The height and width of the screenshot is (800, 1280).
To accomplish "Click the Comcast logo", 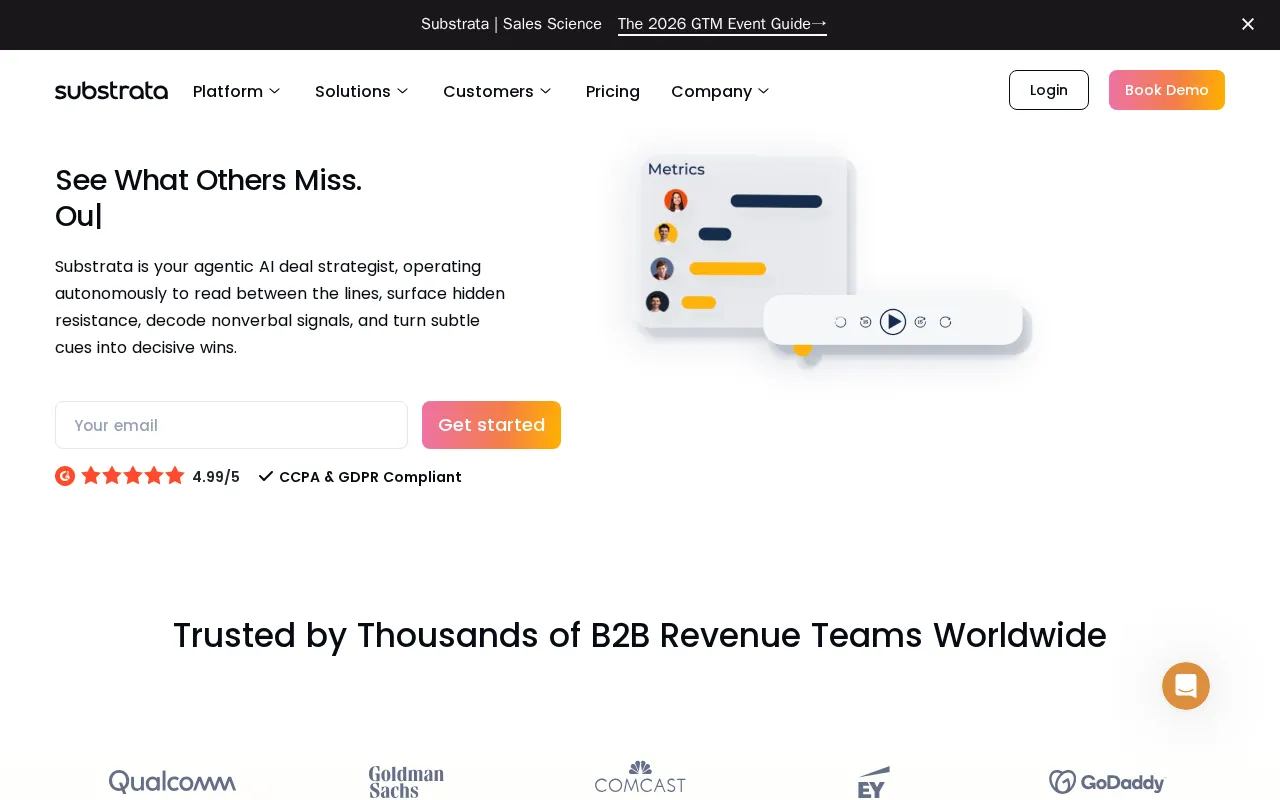I will pyautogui.click(x=640, y=777).
